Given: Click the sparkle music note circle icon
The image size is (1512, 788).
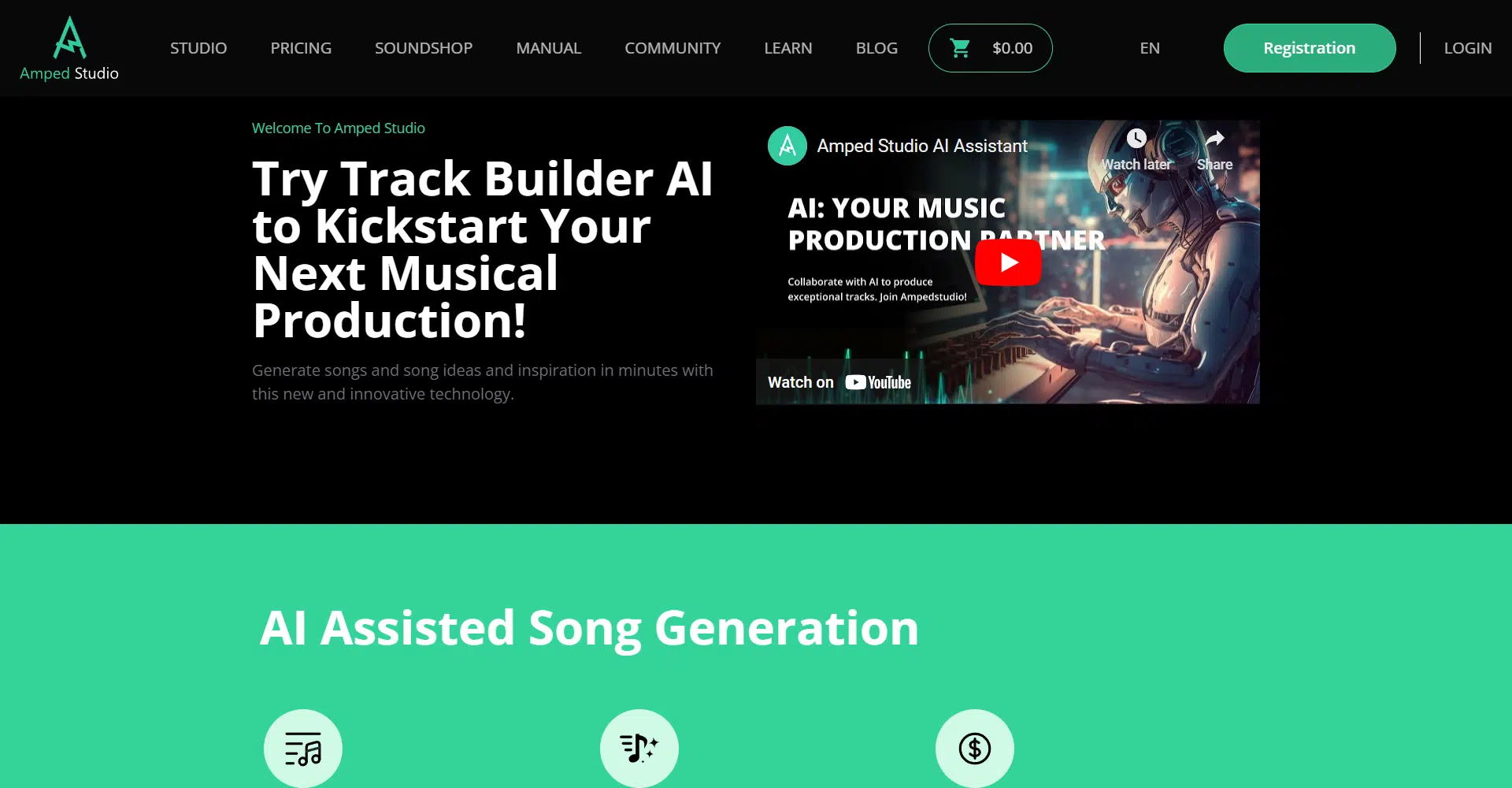Looking at the screenshot, I should [639, 748].
